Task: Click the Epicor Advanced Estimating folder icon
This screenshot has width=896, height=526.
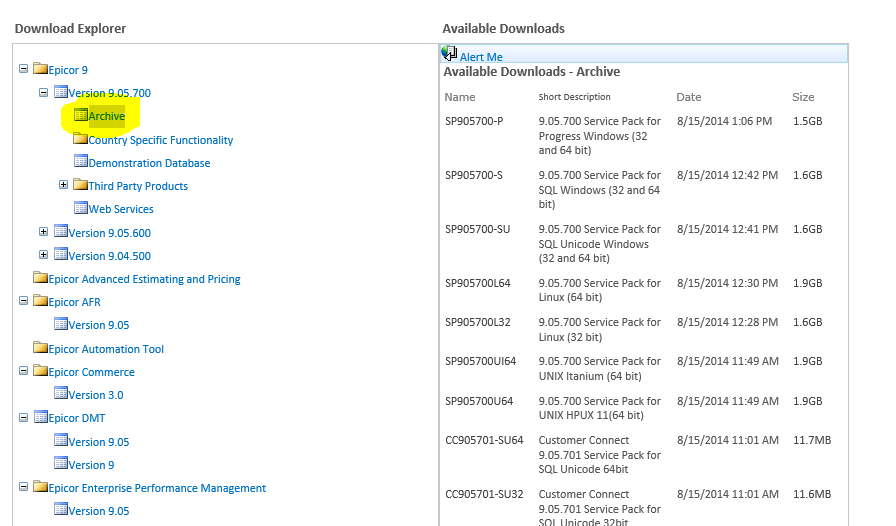Action: [x=40, y=277]
